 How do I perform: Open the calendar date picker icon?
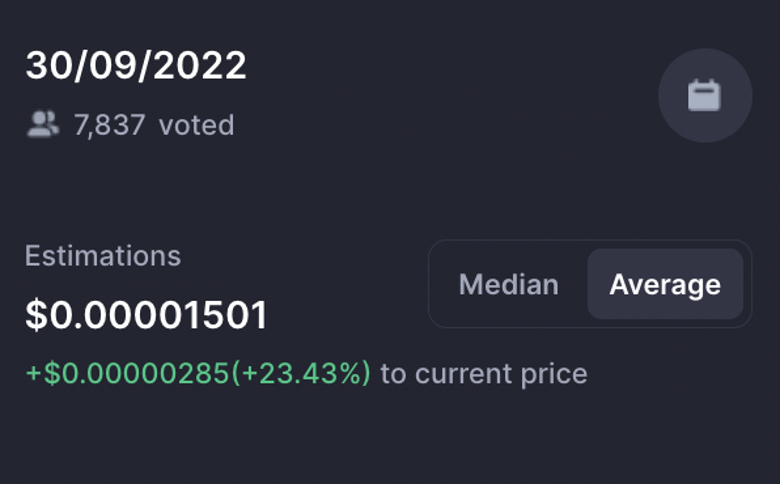(x=704, y=96)
